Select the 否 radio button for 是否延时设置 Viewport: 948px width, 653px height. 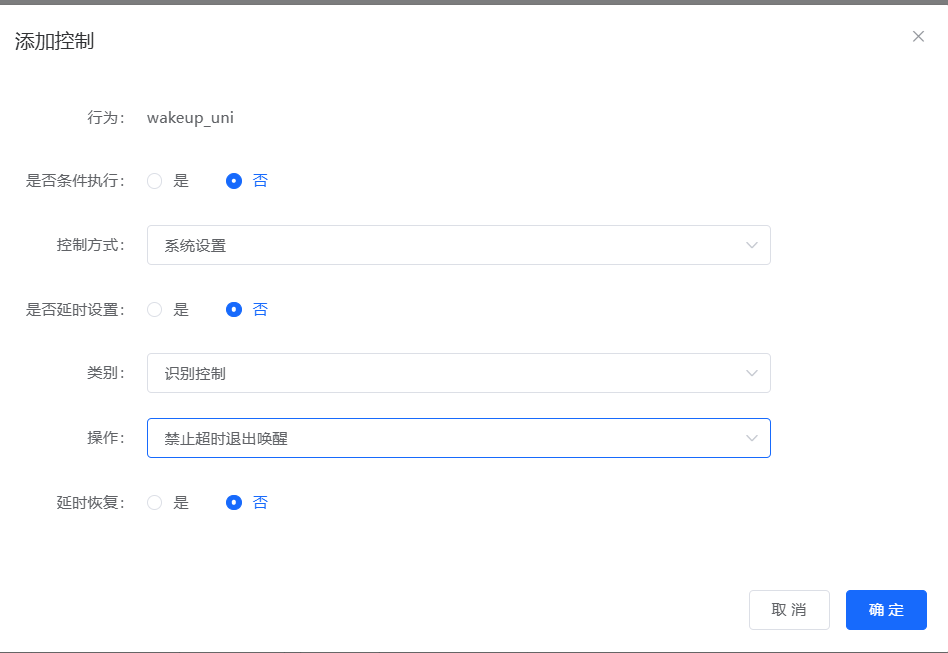pos(234,309)
